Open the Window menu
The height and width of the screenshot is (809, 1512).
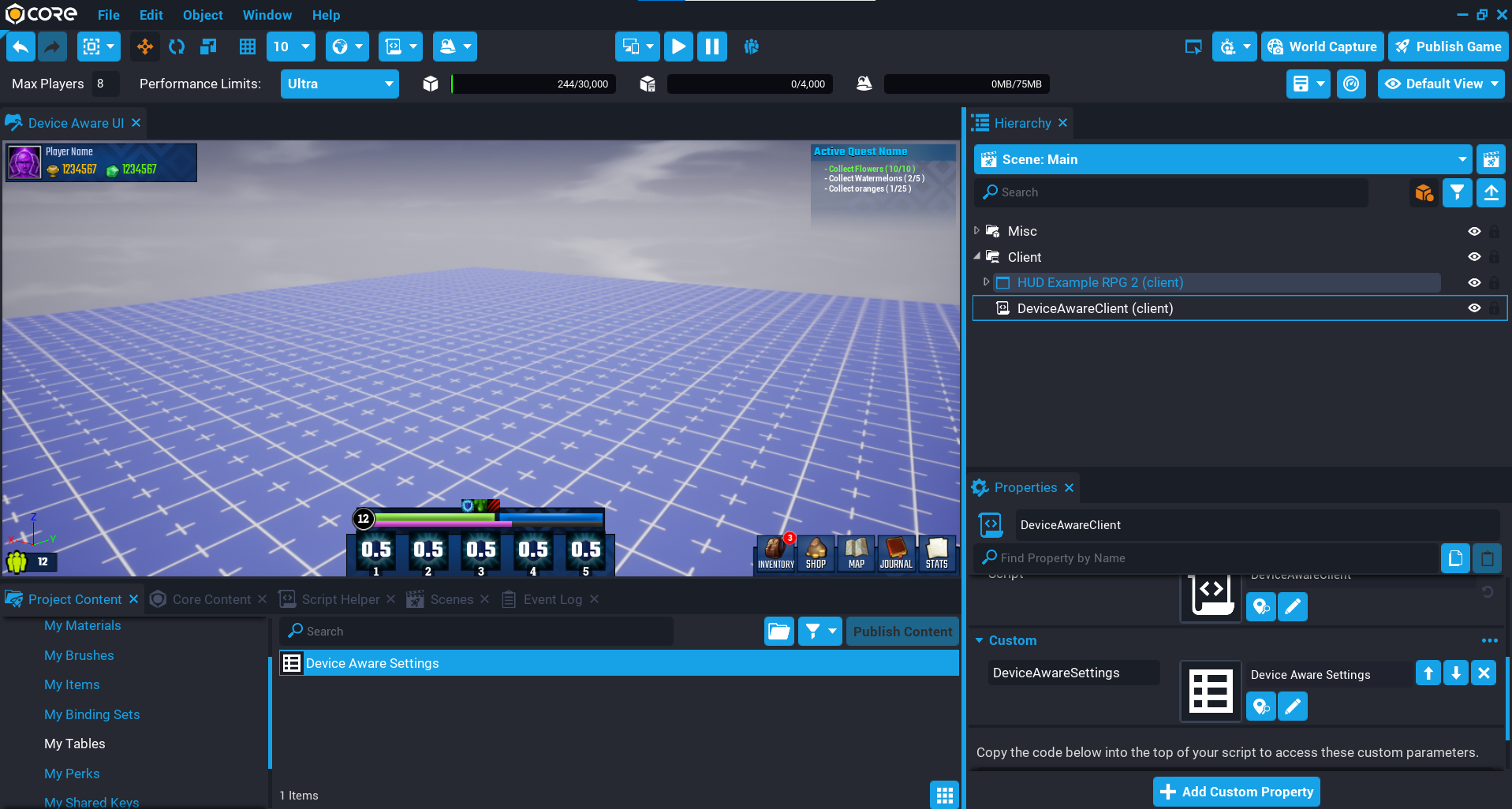tap(267, 15)
